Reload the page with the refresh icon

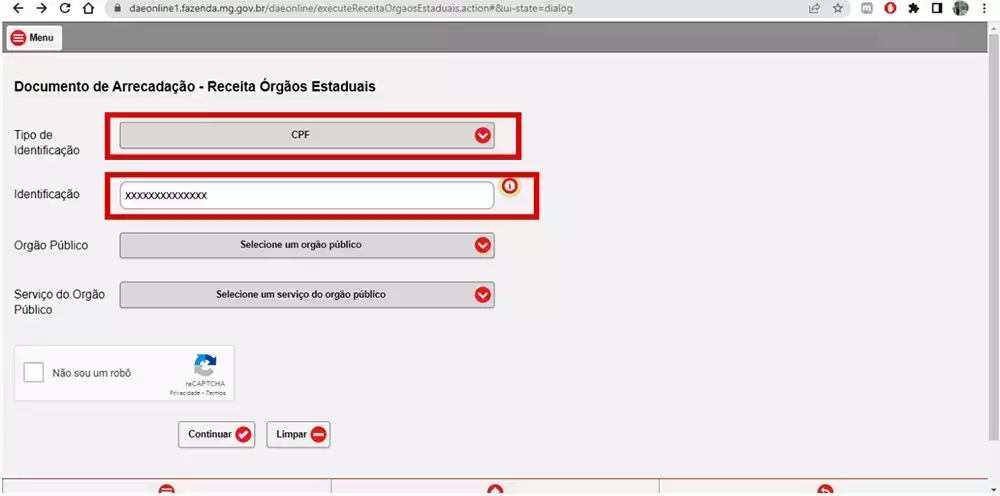65,8
